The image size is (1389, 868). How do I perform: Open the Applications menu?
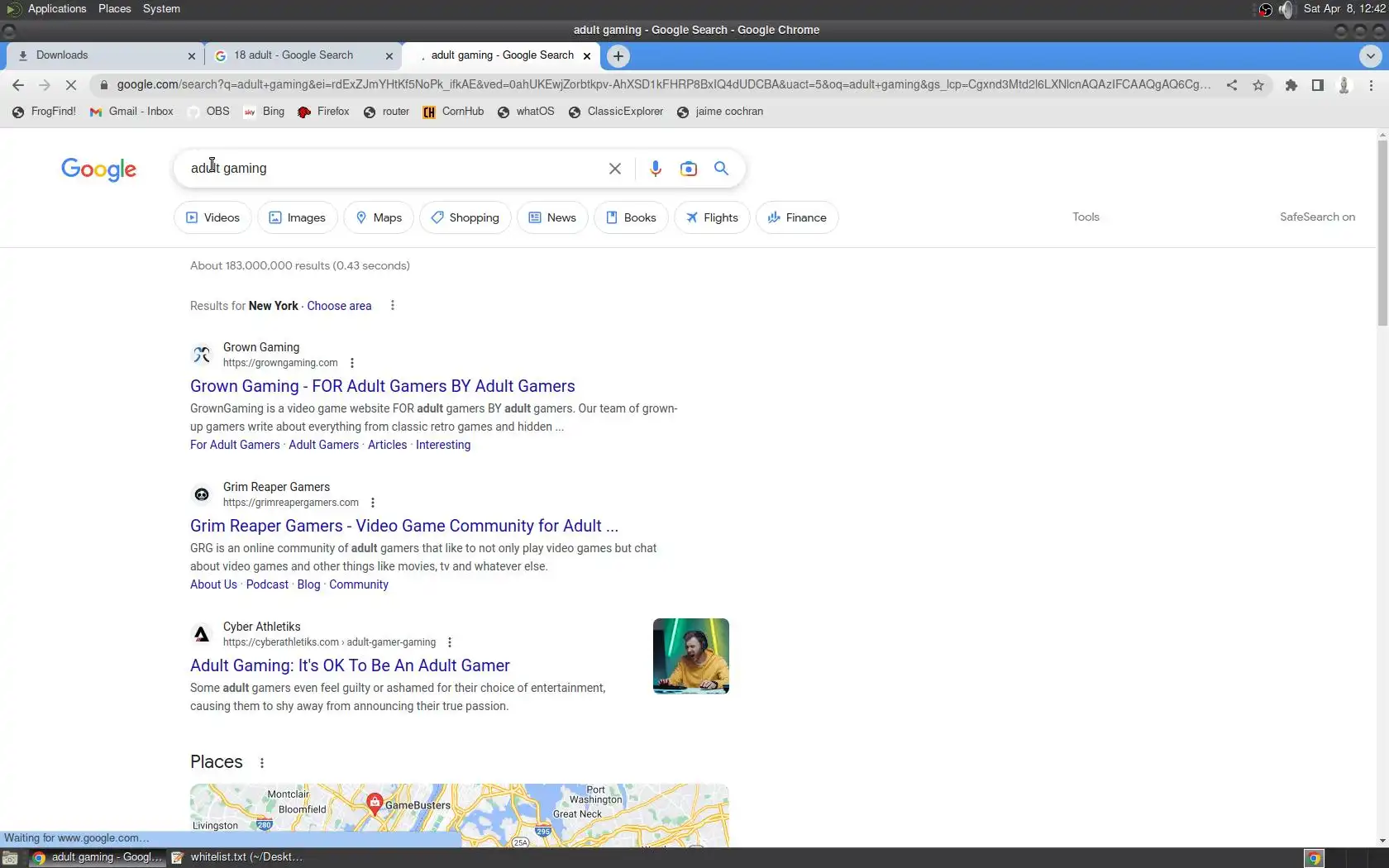click(57, 9)
